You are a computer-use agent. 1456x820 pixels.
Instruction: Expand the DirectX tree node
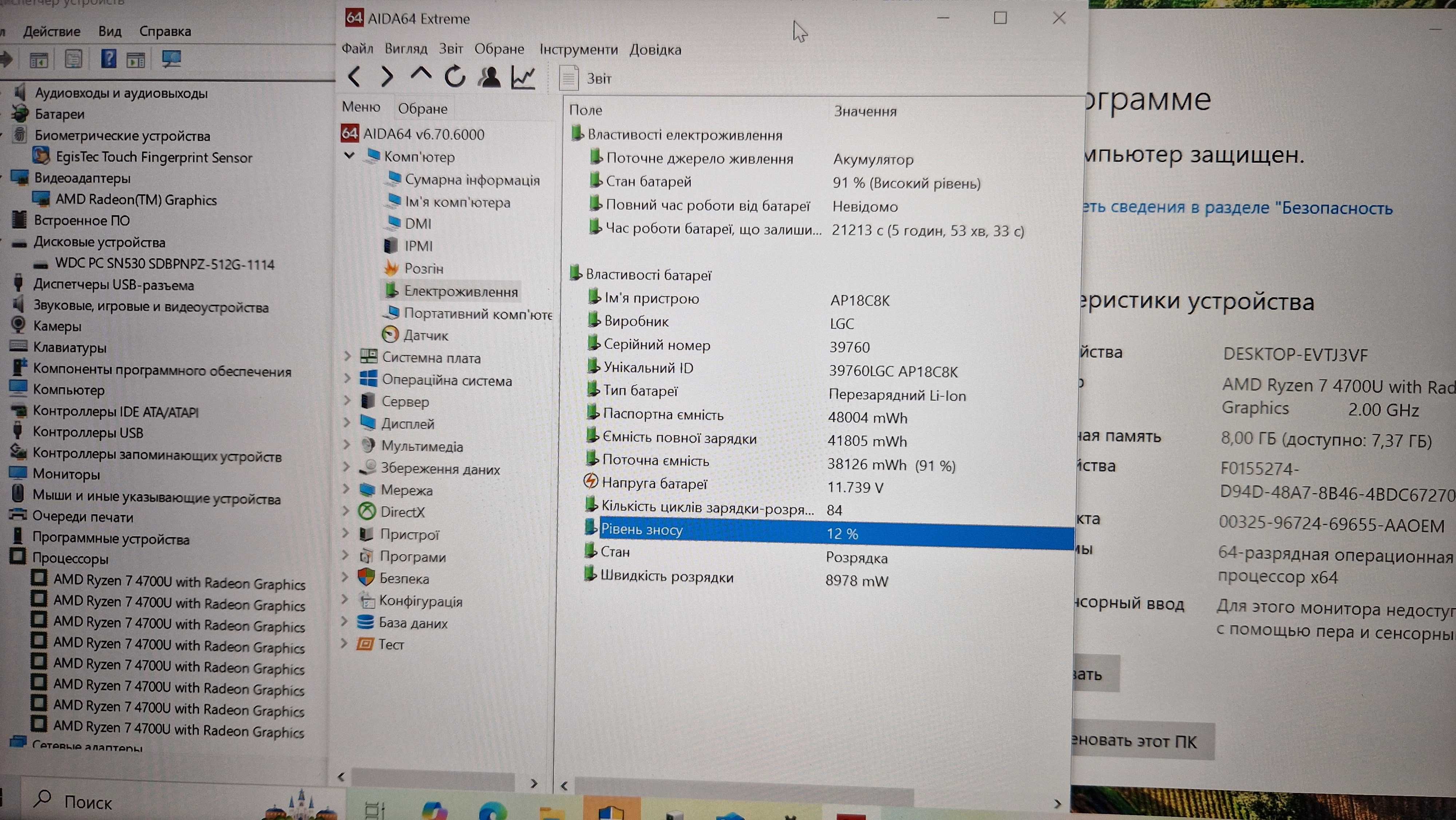(x=346, y=511)
